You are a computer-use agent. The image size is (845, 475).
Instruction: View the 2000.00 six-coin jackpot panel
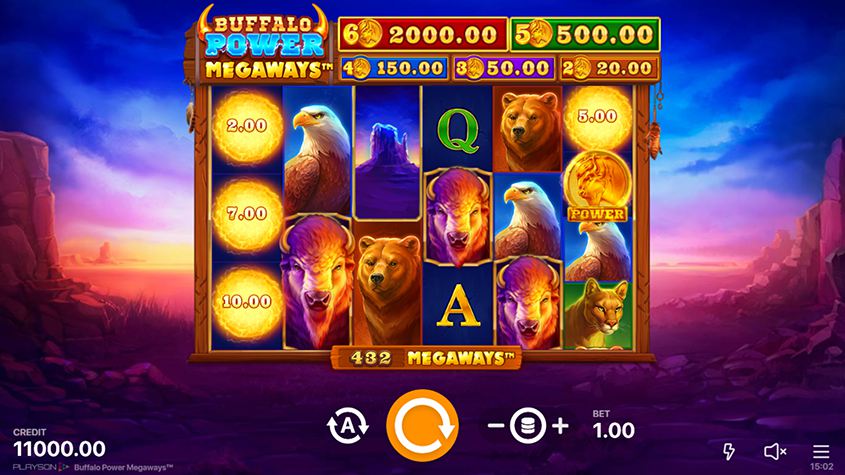[x=423, y=34]
